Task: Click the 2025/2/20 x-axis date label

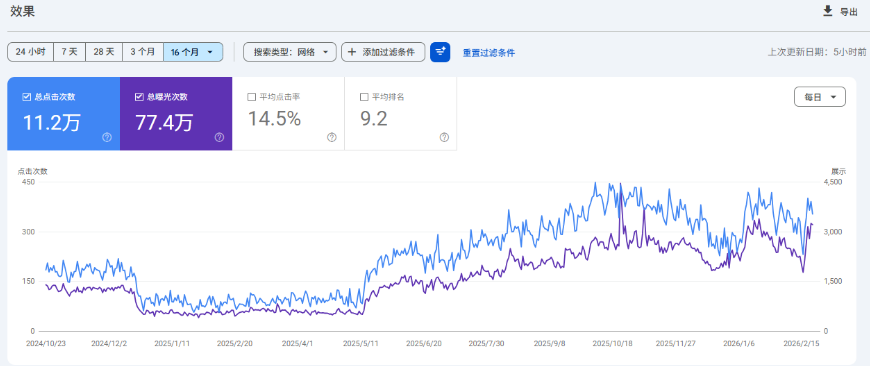Action: [235, 343]
